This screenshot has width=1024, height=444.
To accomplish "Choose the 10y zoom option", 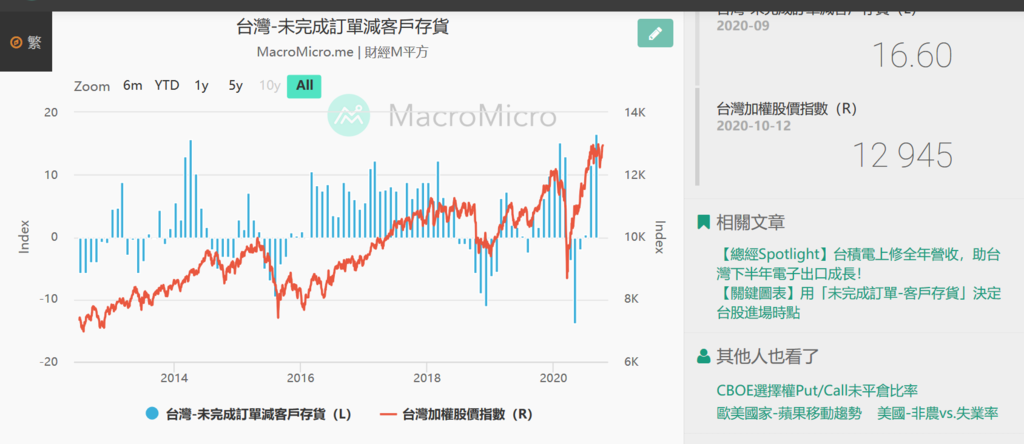I will 269,86.
